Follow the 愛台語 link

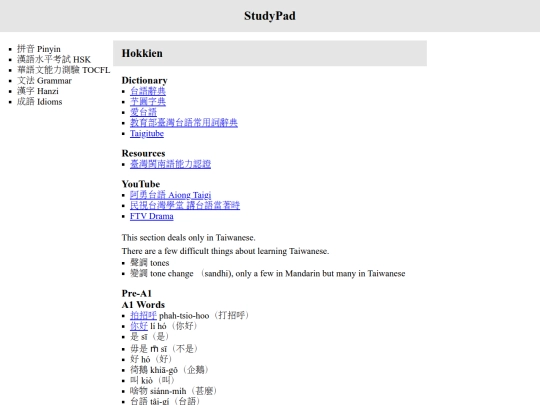[143, 112]
